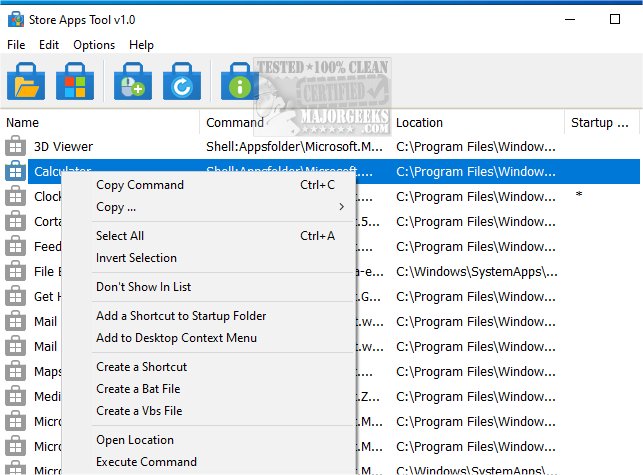Click the Maps row's app icon

[x=15, y=371]
